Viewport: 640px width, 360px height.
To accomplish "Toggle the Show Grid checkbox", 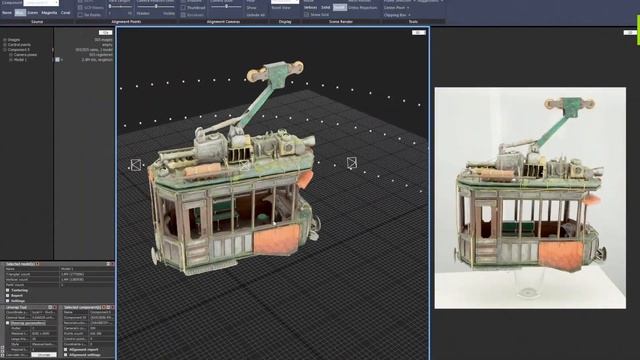I will pos(307,15).
